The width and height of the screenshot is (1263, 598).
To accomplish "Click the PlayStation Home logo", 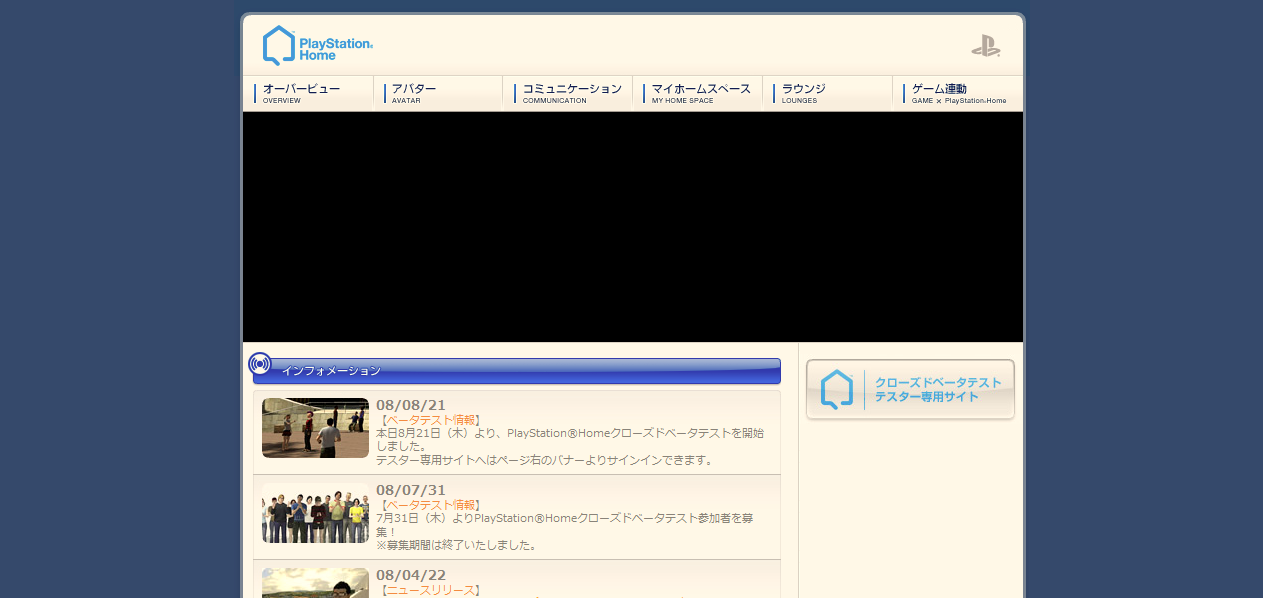I will (x=317, y=46).
